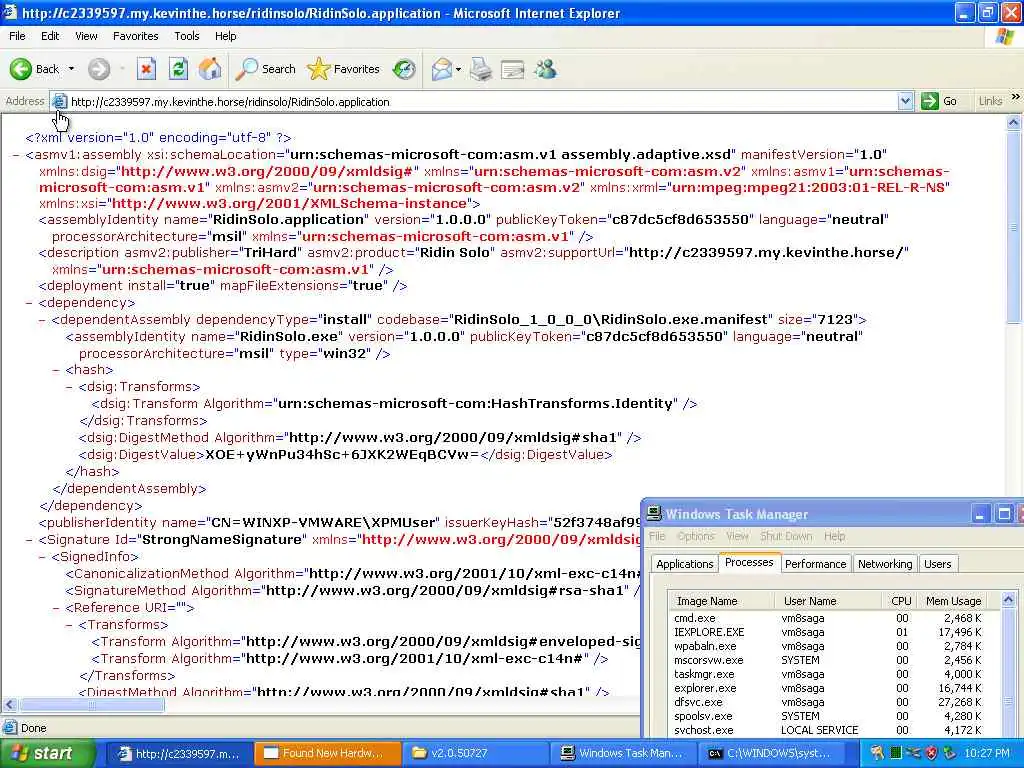Click the Messenger people icon
The image size is (1024, 768).
pos(545,69)
